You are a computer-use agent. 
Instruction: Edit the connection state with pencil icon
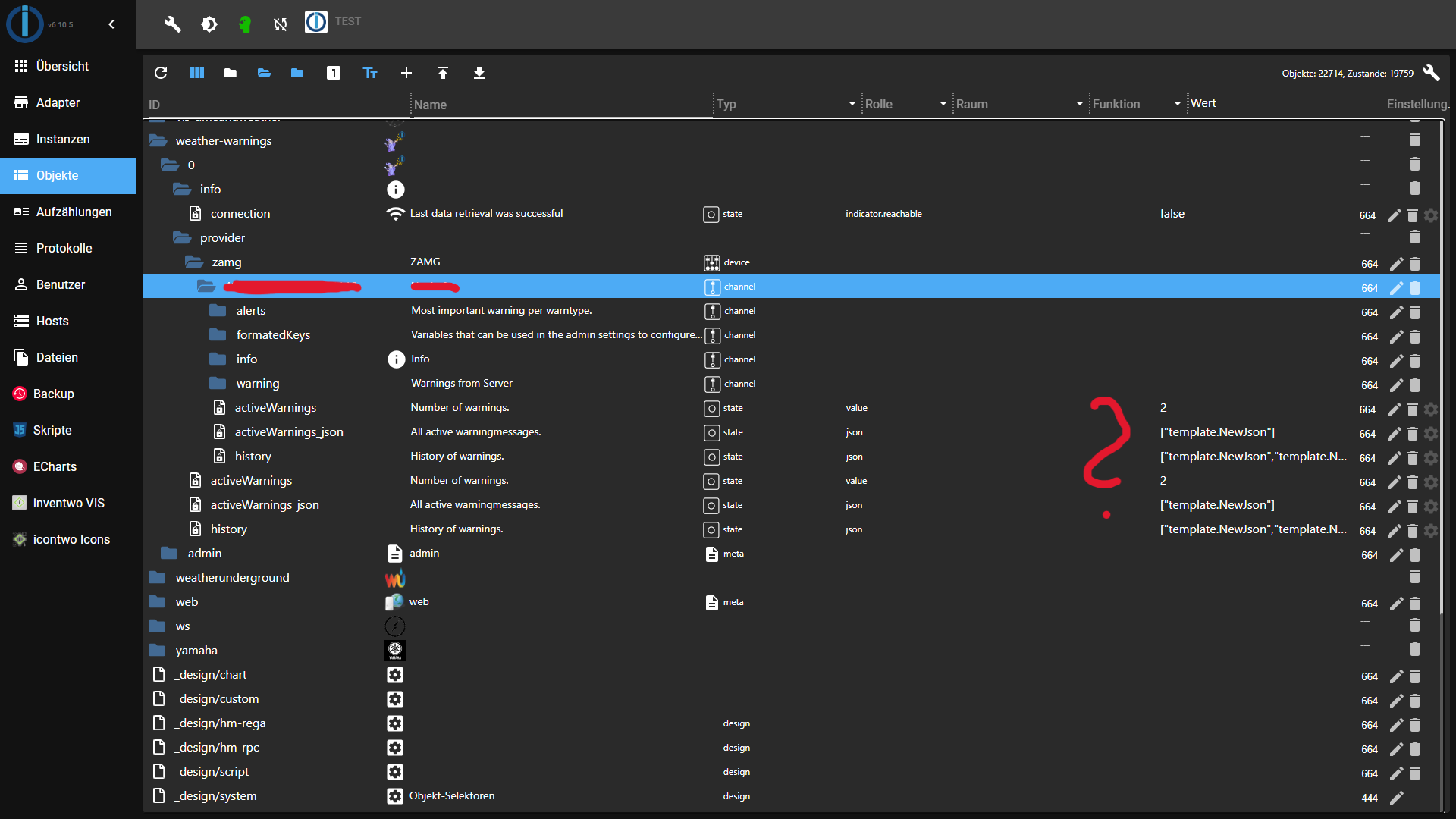click(1394, 215)
